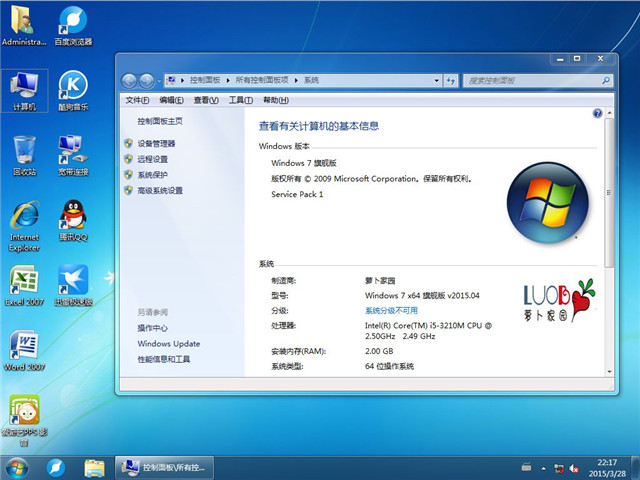Click Baidu browser pinned on taskbar
This screenshot has width=640, height=480.
(56, 468)
